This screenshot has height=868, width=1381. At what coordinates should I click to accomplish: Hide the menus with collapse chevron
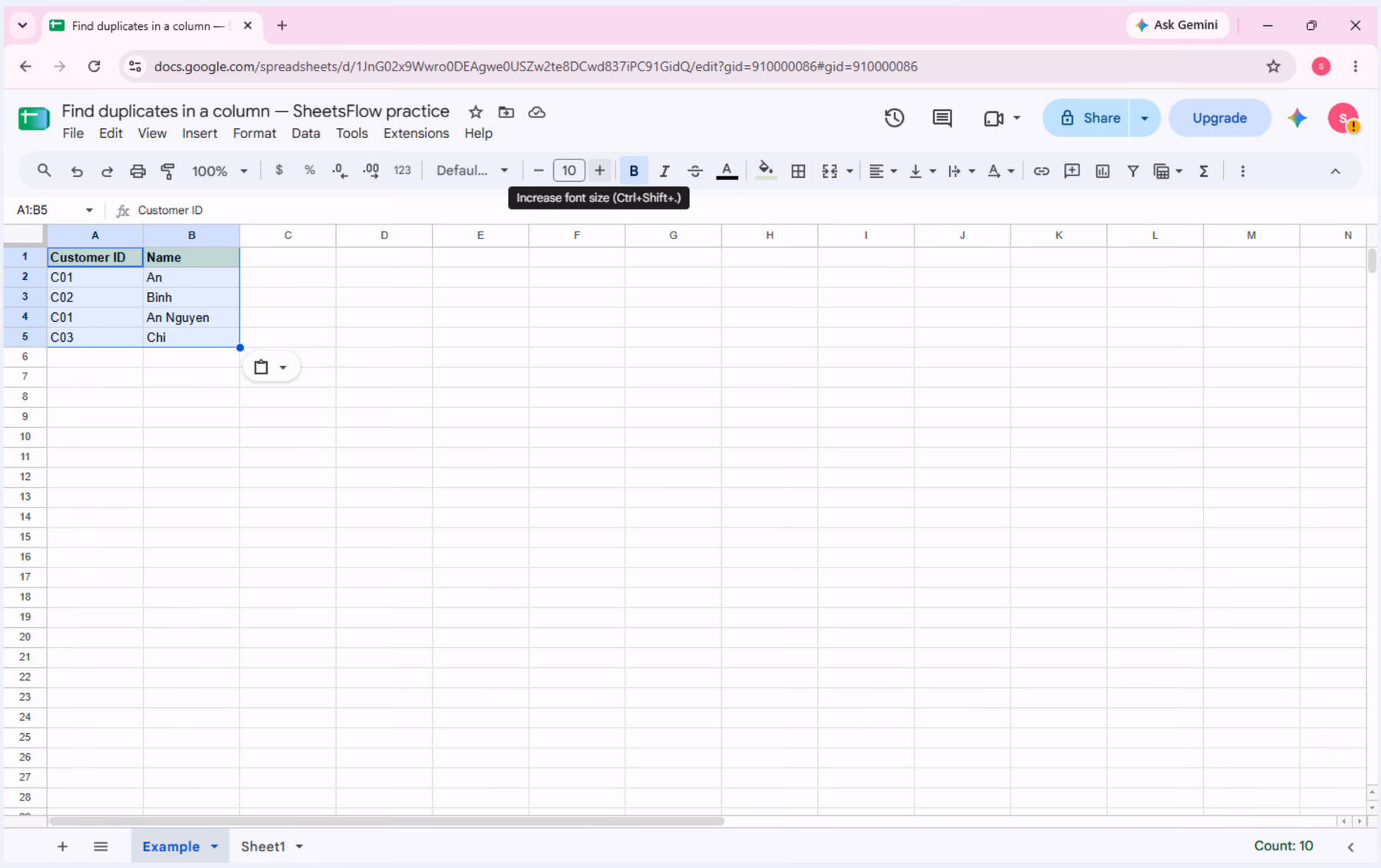1336,171
